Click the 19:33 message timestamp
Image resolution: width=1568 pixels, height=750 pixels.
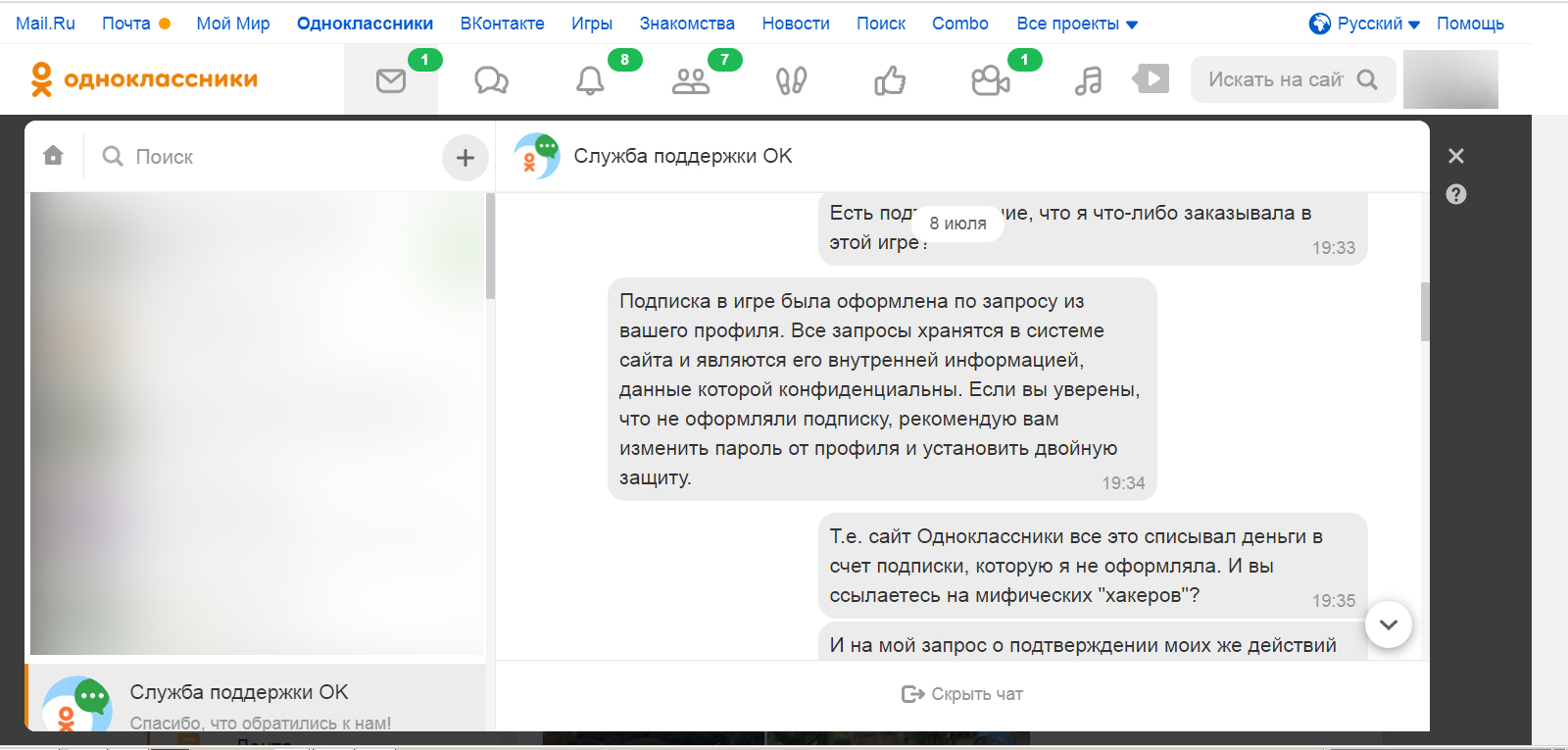[1334, 248]
